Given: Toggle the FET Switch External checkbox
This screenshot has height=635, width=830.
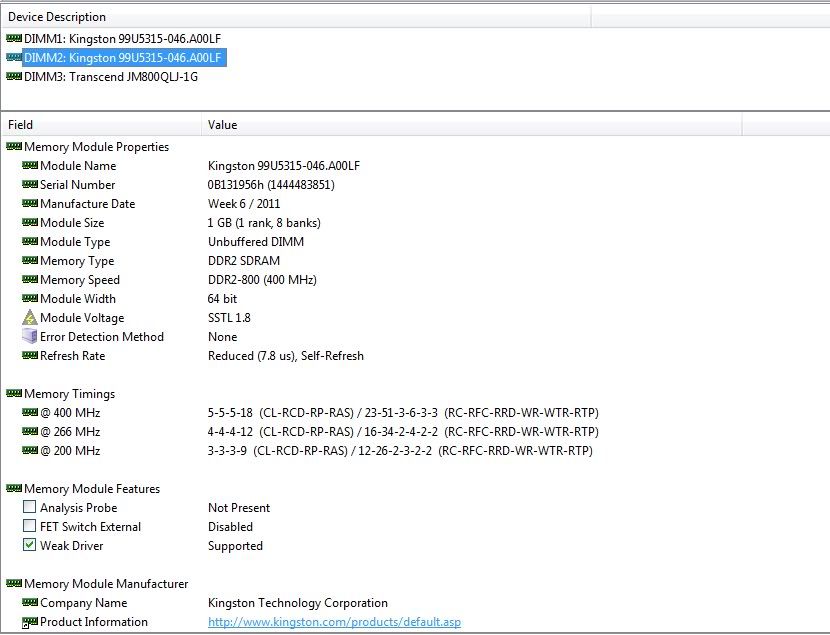Looking at the screenshot, I should pyautogui.click(x=30, y=526).
